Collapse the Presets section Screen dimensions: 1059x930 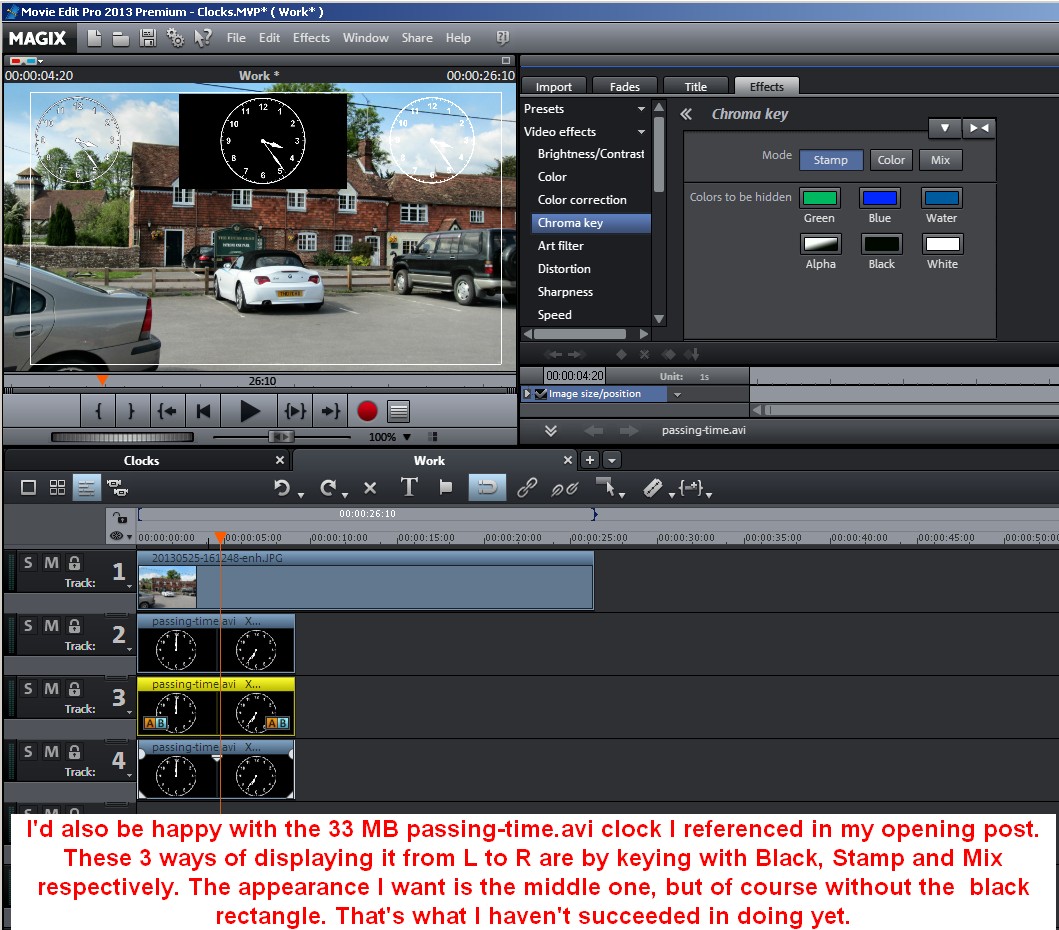point(641,109)
